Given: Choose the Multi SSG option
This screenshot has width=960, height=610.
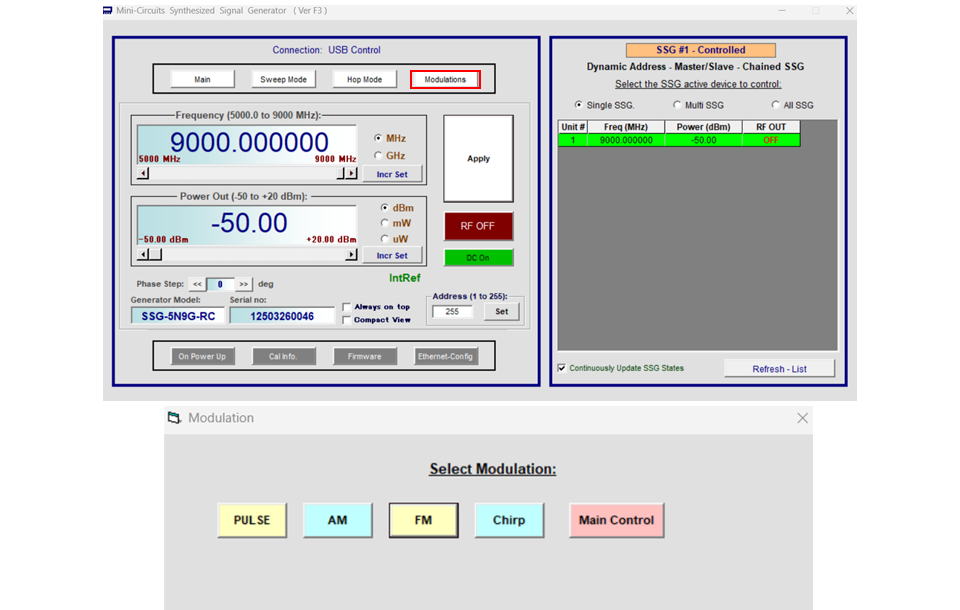Looking at the screenshot, I should 677,105.
